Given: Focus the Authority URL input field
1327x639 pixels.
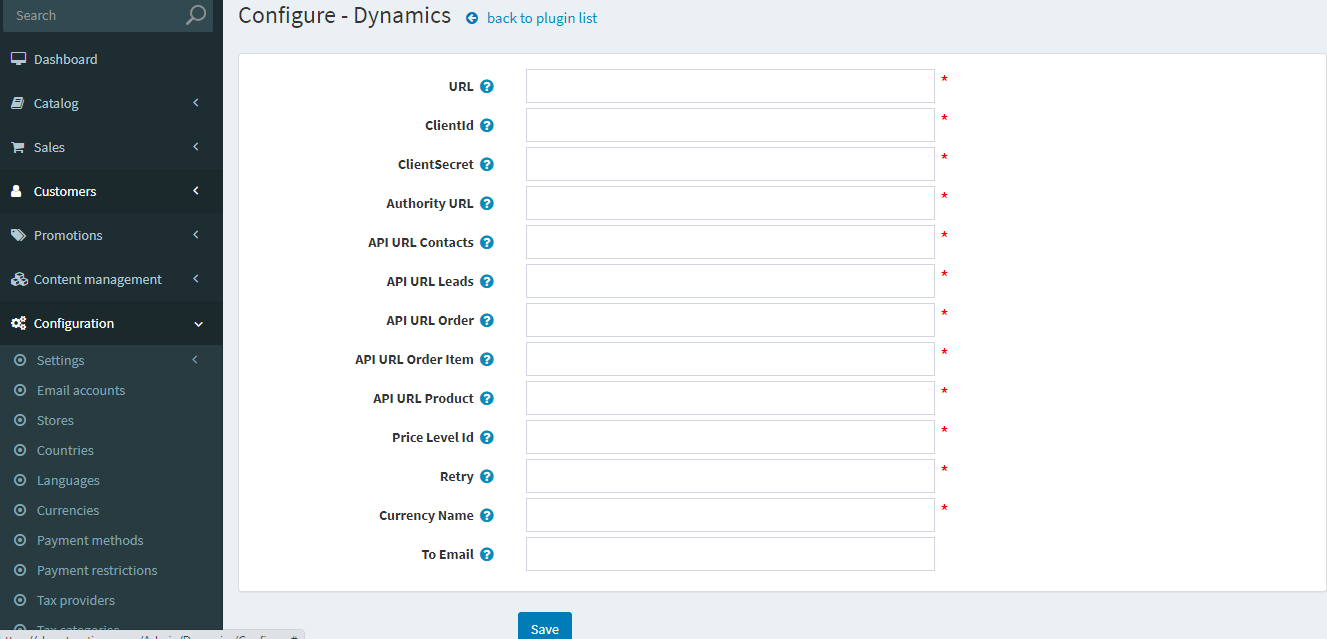Looking at the screenshot, I should 730,203.
